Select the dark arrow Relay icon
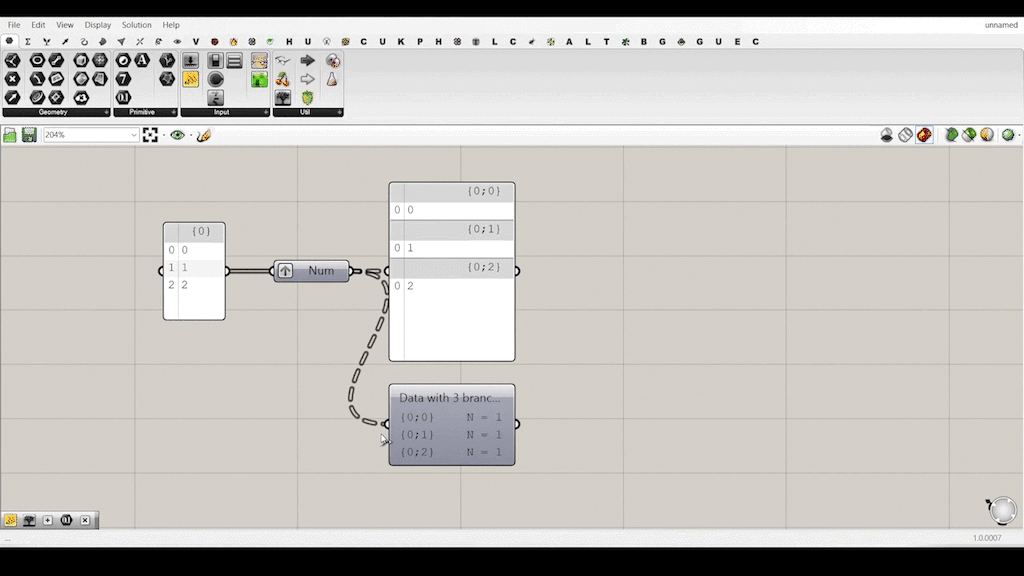Viewport: 1024px width, 576px height. click(308, 60)
